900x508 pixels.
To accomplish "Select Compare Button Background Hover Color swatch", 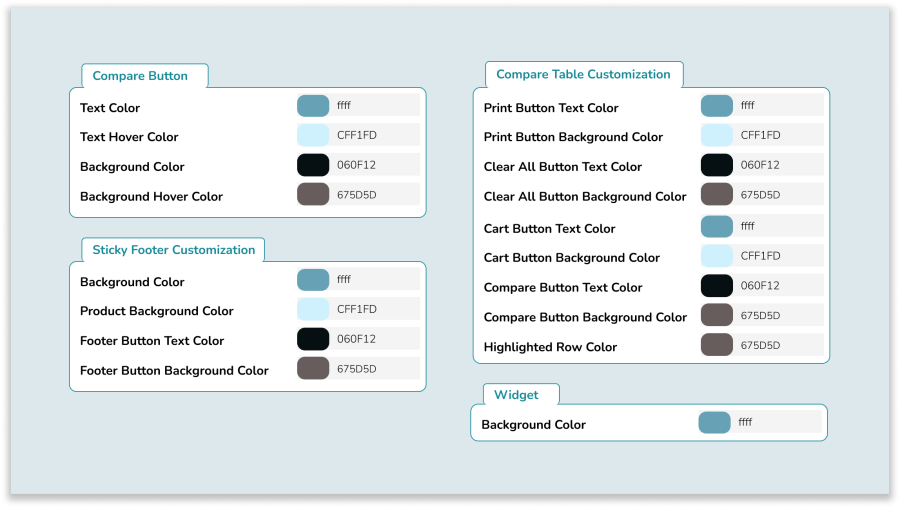I will 313,194.
